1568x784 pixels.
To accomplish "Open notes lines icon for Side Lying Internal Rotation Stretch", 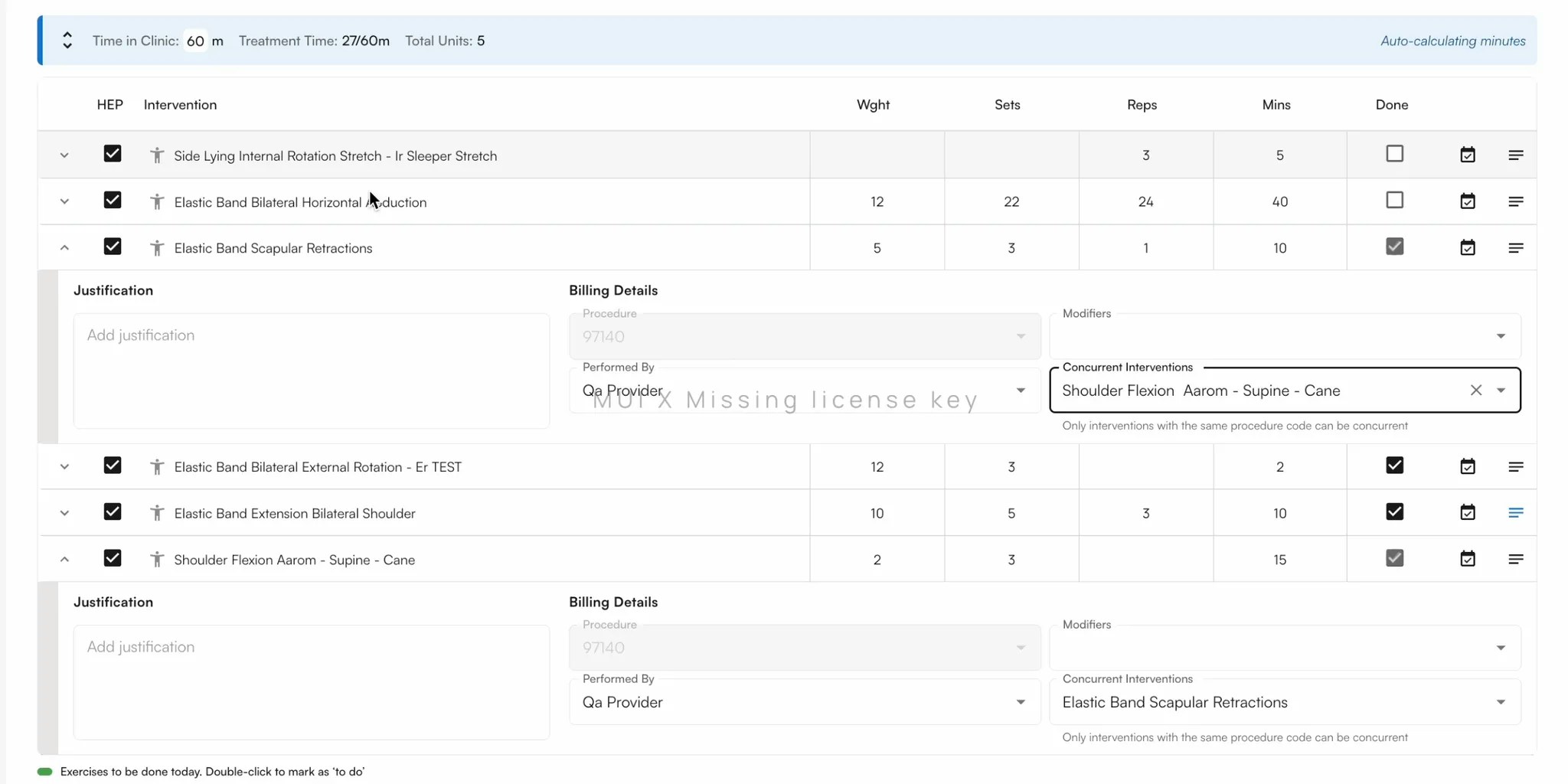I will [1515, 155].
